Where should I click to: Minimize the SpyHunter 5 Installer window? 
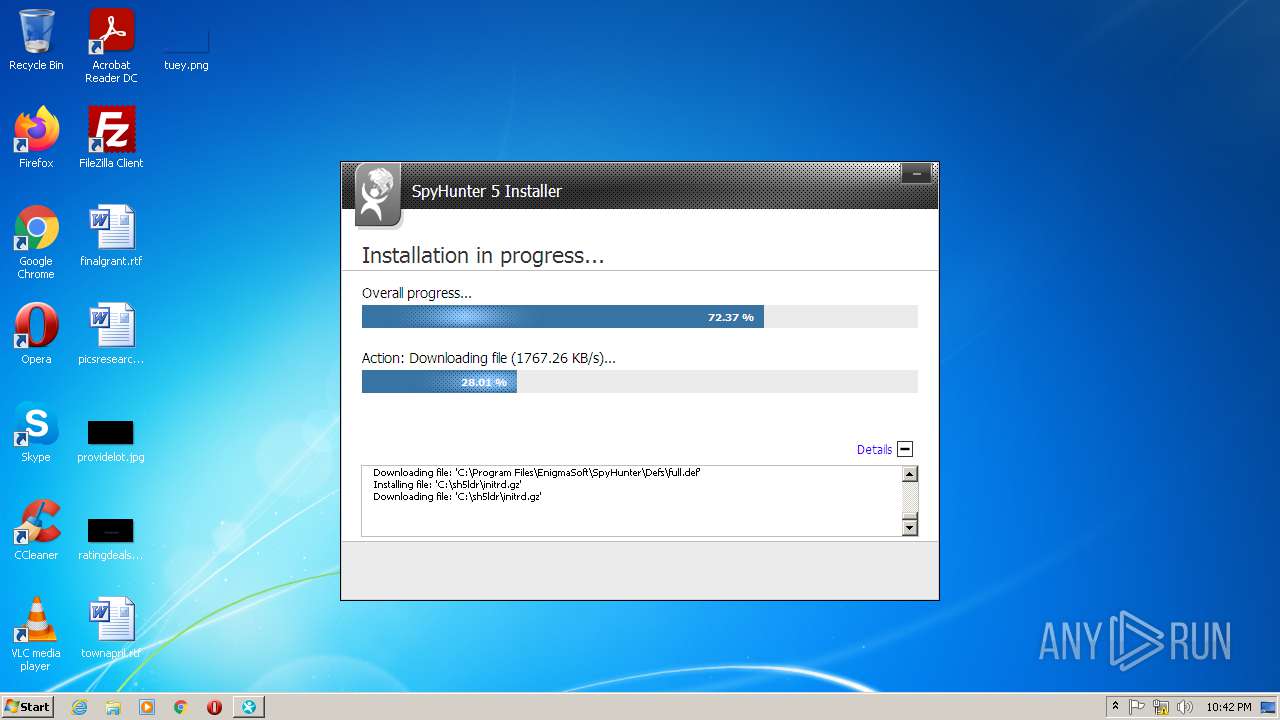coord(916,174)
